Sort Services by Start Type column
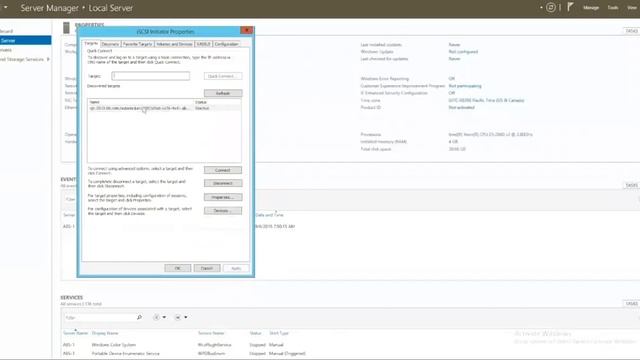This screenshot has width=640, height=360. tap(279, 333)
